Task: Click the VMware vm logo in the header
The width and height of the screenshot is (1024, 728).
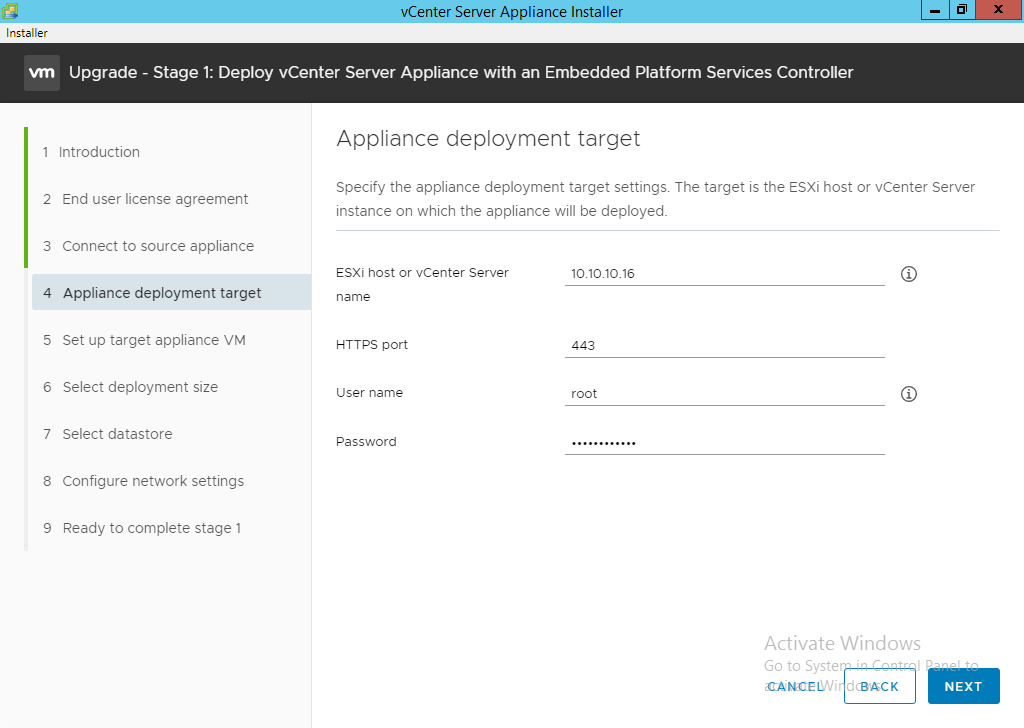Action: pos(42,72)
